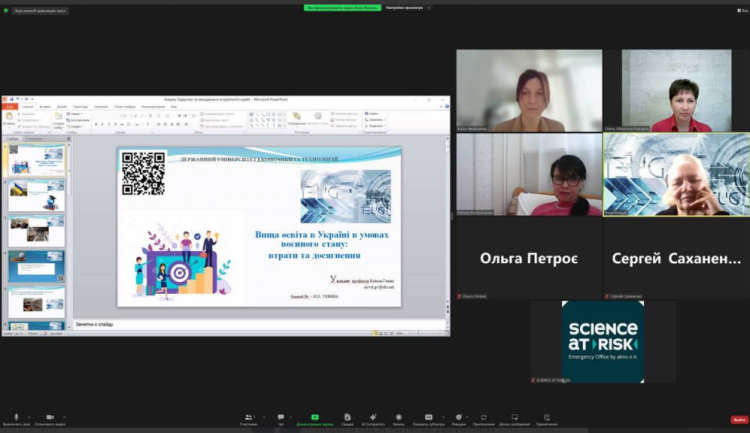
Task: Open the Participants panel
Action: coord(249,417)
